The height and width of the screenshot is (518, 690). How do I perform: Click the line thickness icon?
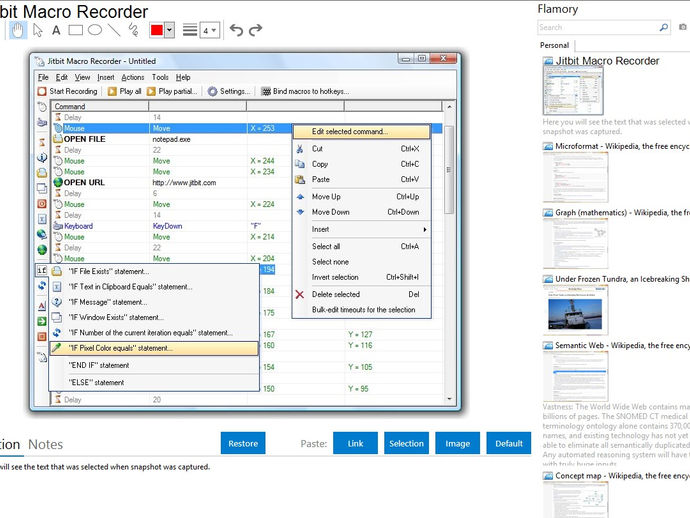click(190, 30)
